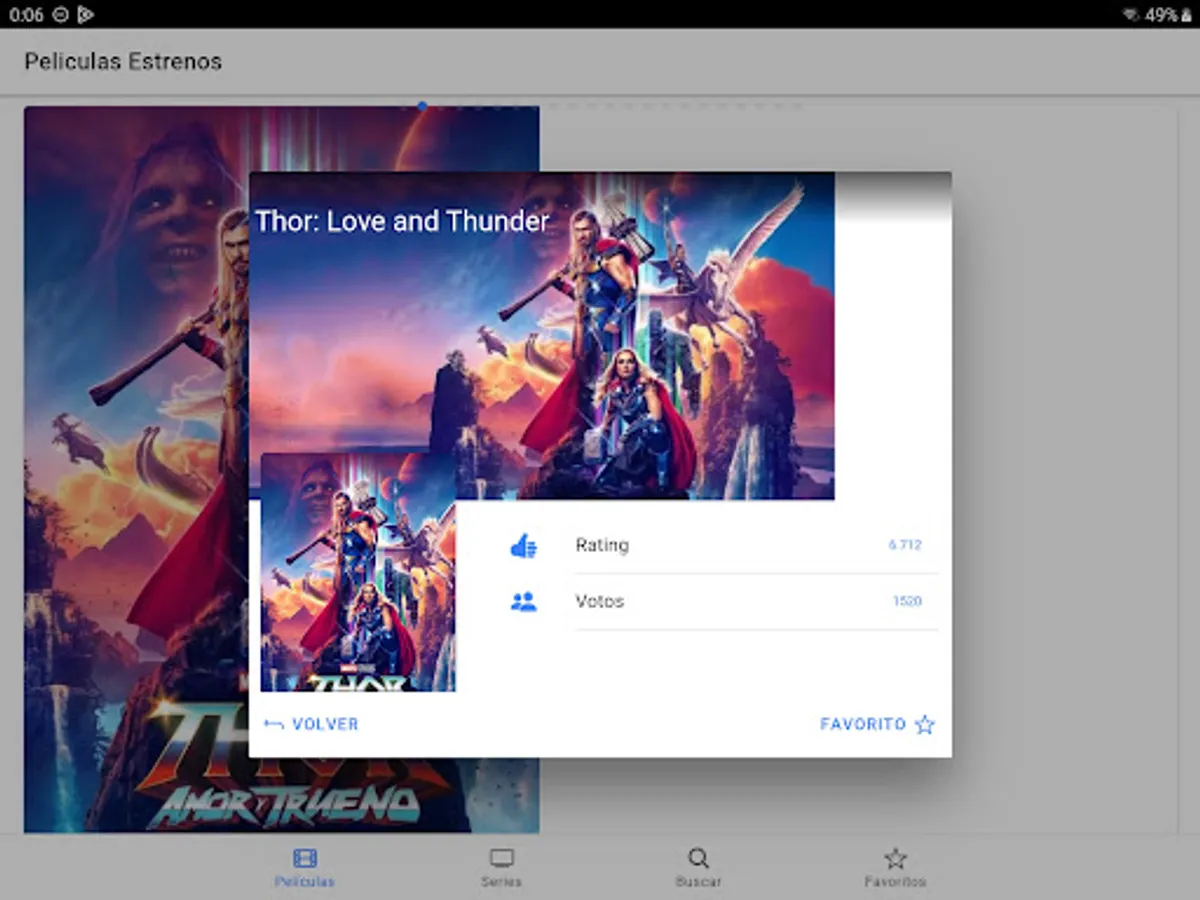The height and width of the screenshot is (900, 1200).
Task: Click the Volver back arrow icon
Action: (x=273, y=725)
